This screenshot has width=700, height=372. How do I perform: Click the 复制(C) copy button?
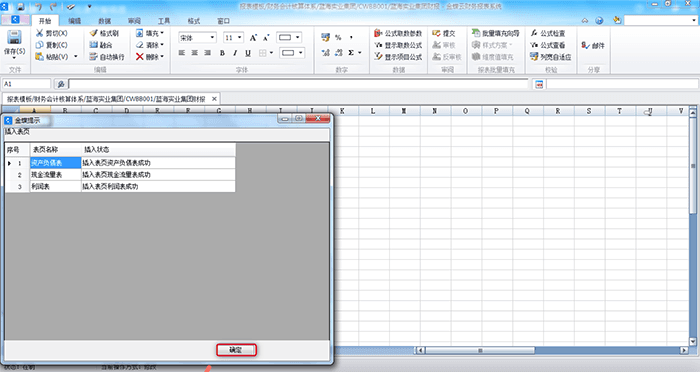(52, 45)
